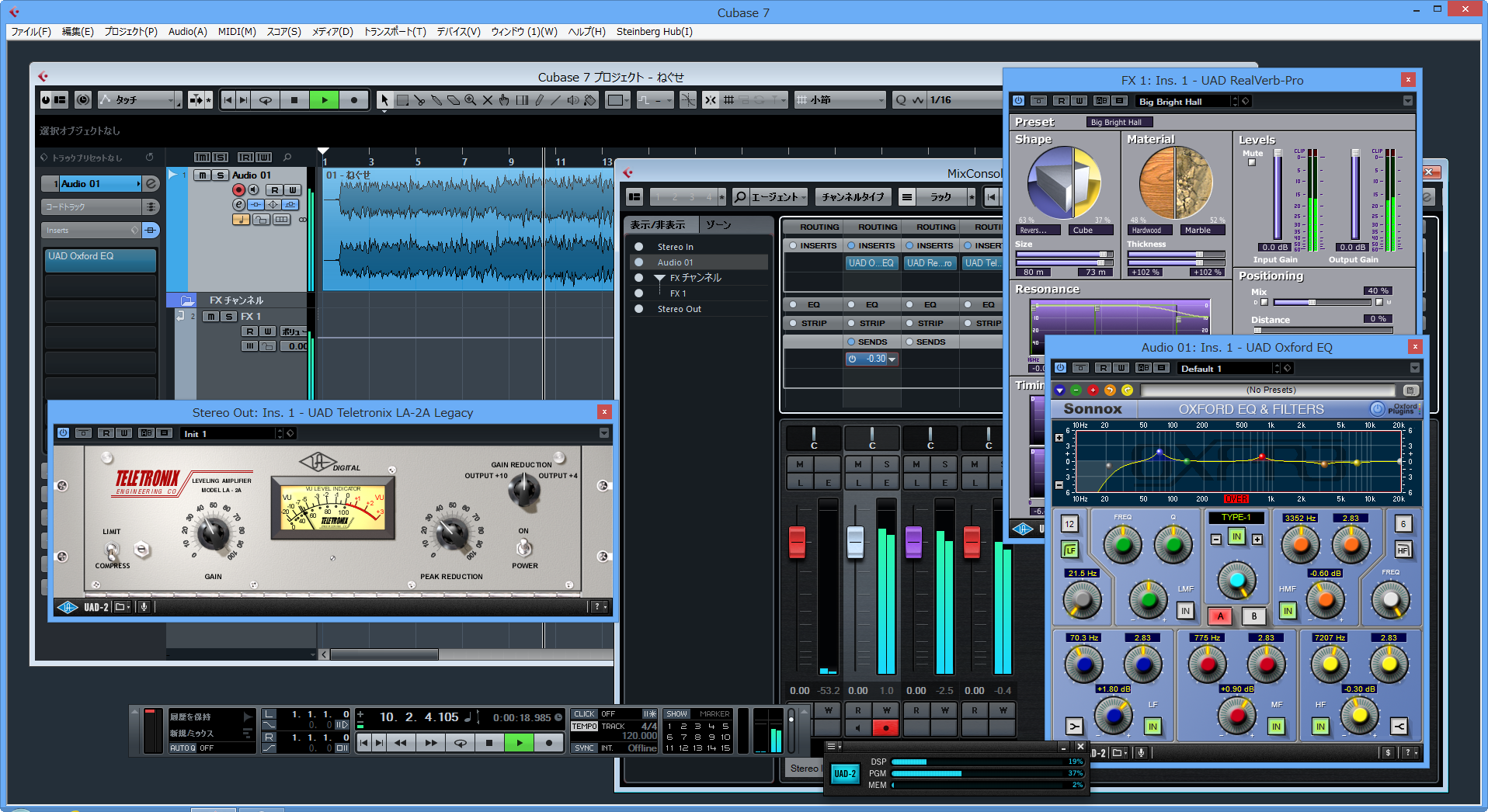Viewport: 1488px width, 812px height.
Task: Click the UAD-2 logo in the DSP meter
Action: click(845, 774)
